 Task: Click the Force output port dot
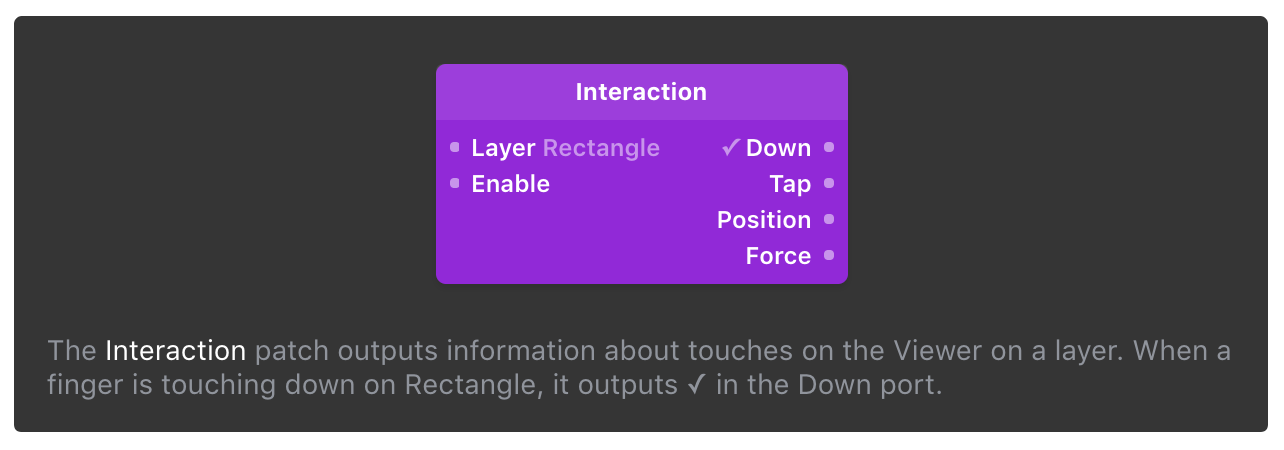tap(829, 255)
